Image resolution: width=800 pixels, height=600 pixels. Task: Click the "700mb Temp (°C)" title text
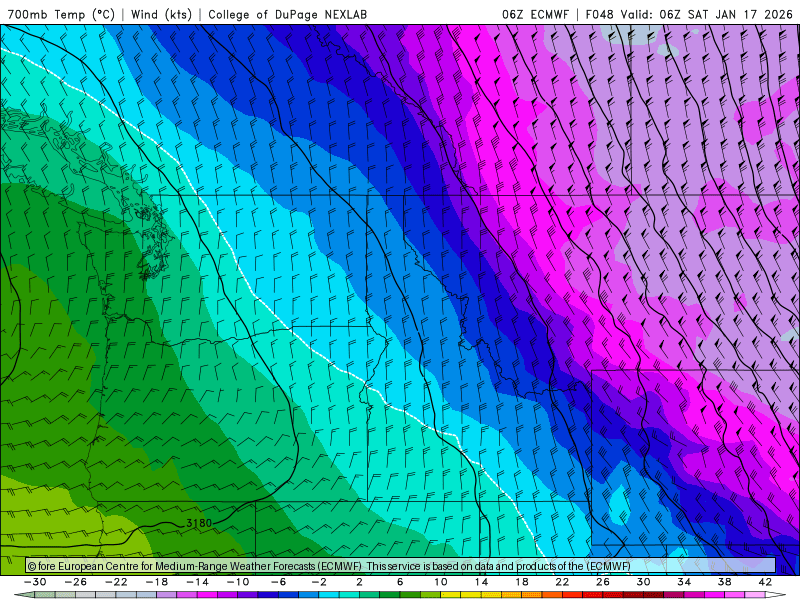(x=61, y=14)
